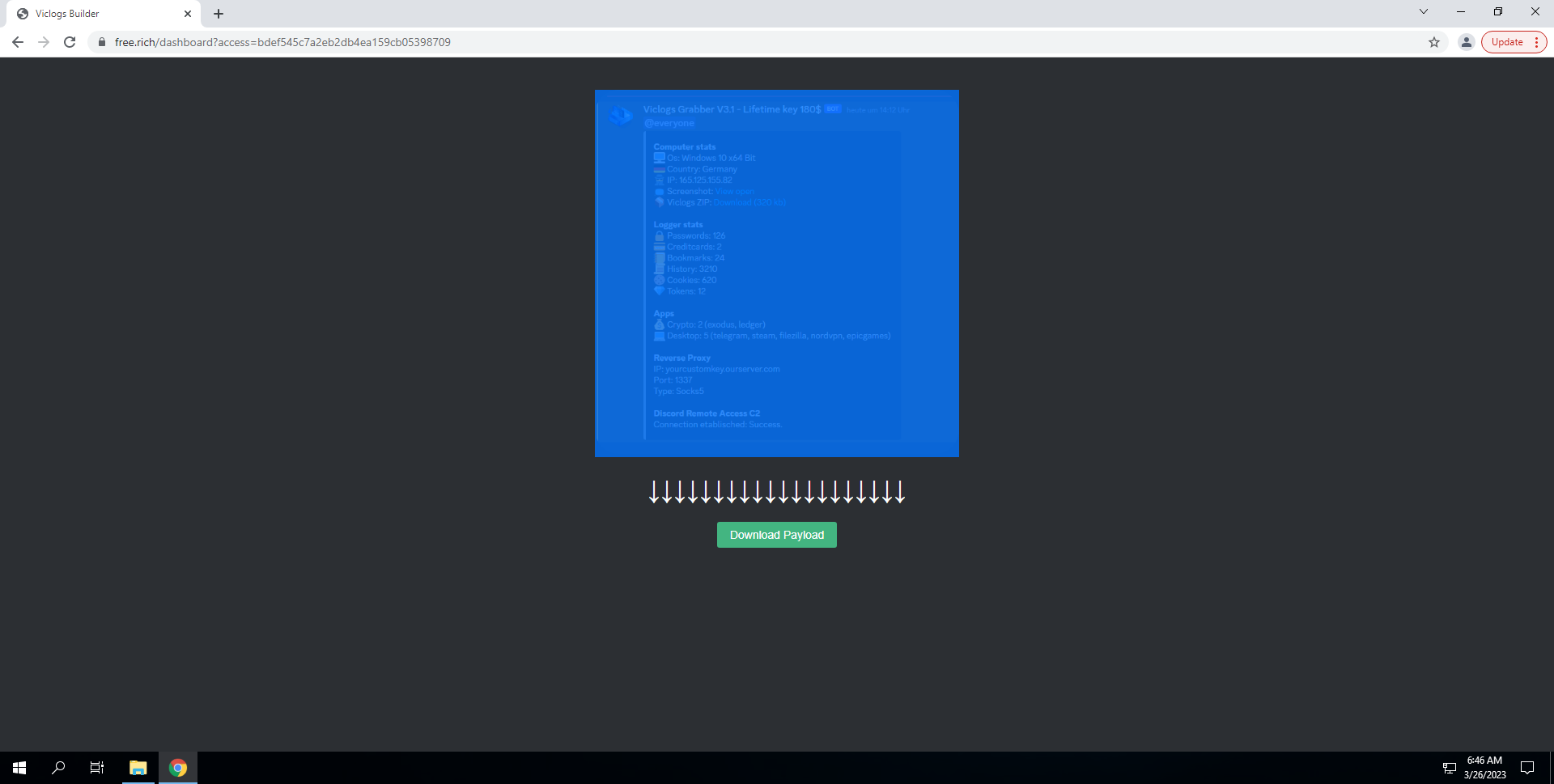
Task: Restore down the Chrome window
Action: (x=1498, y=11)
